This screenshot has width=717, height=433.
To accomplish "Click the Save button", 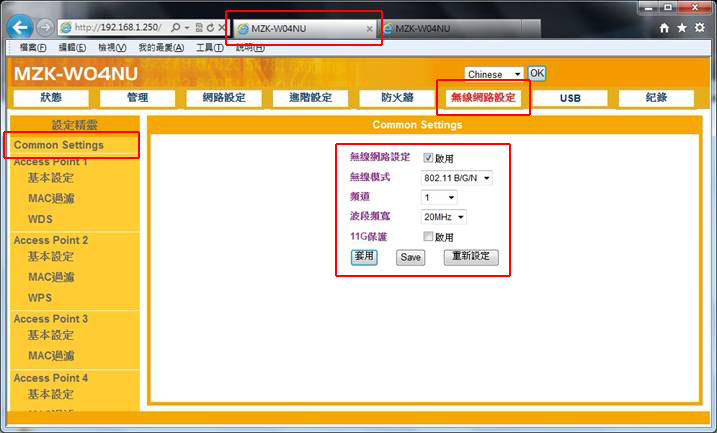I will (410, 257).
